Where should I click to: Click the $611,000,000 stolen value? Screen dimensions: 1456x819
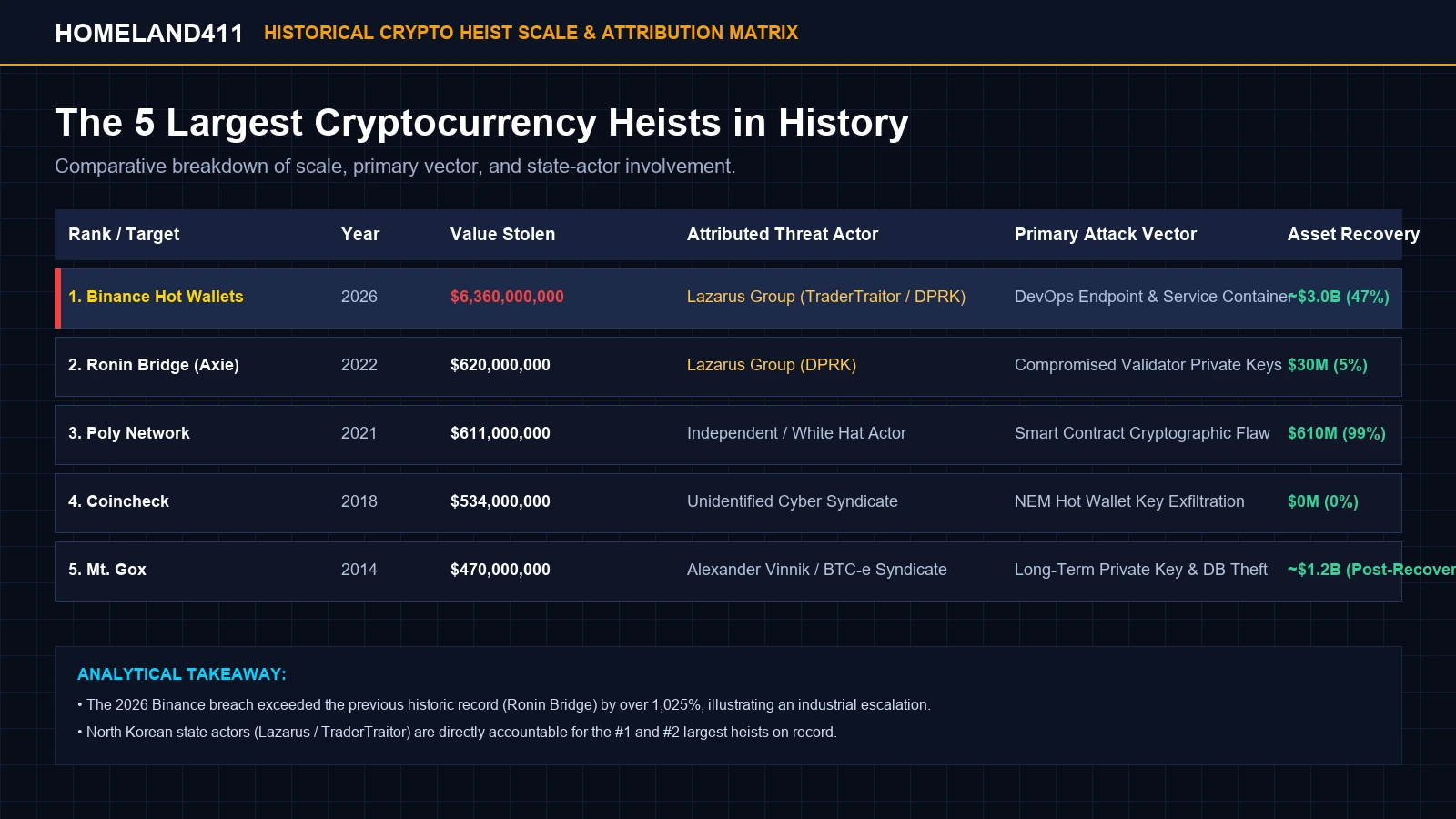tap(500, 433)
